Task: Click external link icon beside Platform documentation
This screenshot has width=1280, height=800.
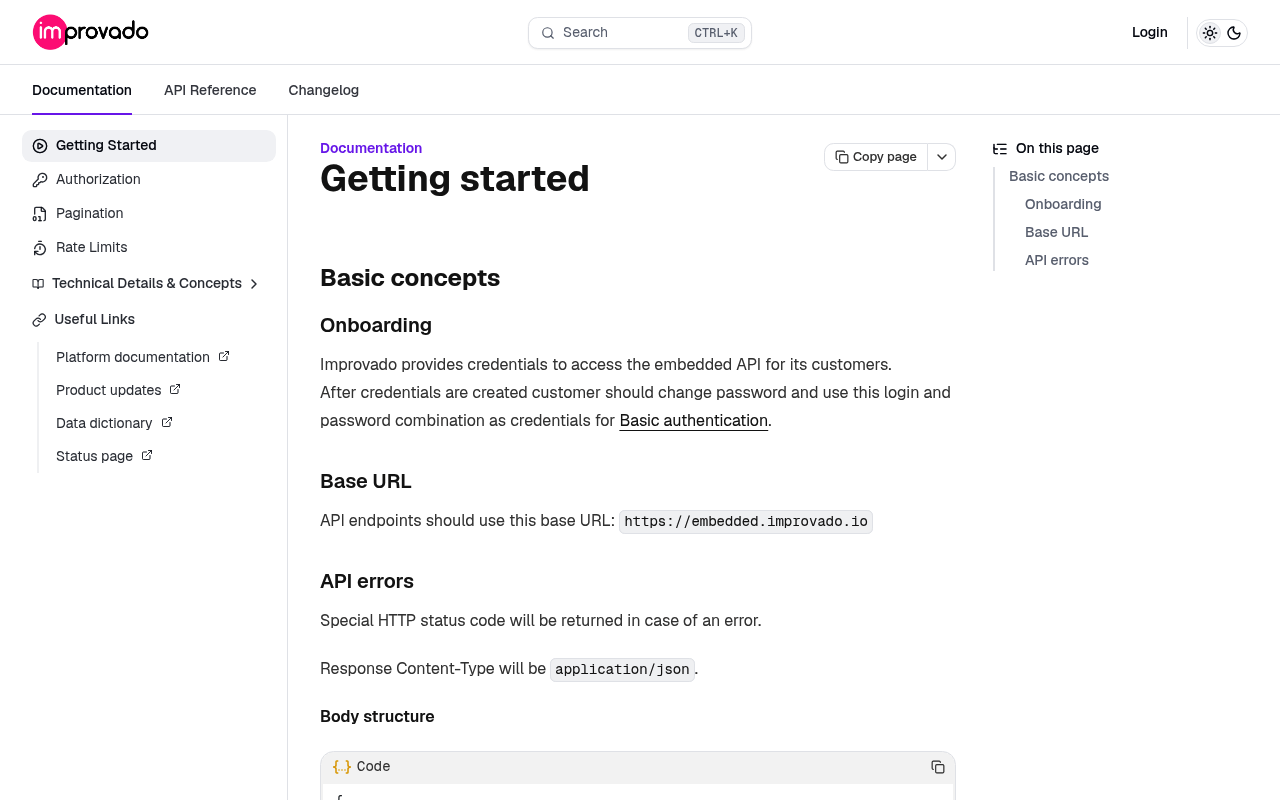Action: coord(224,356)
